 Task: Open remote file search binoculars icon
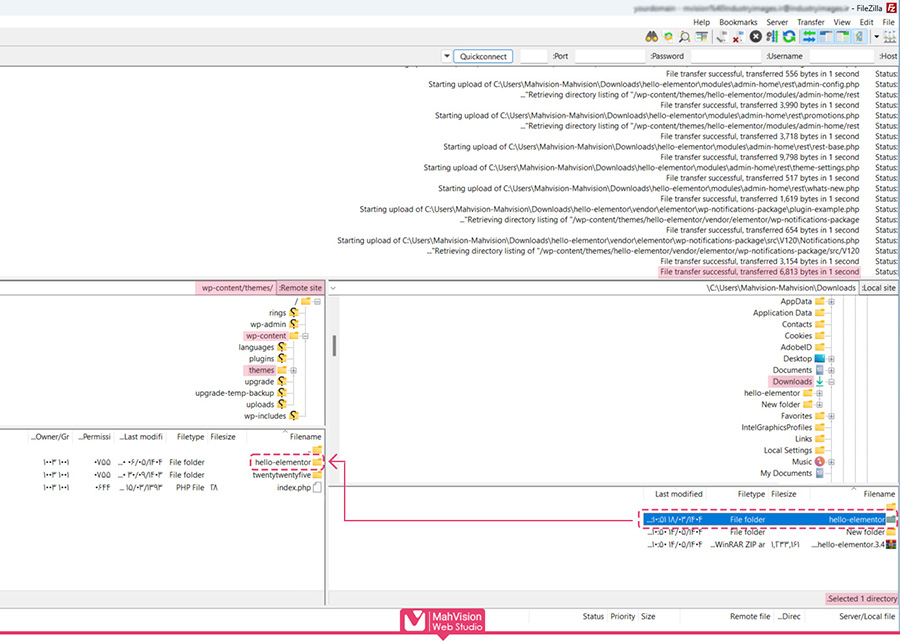[652, 36]
